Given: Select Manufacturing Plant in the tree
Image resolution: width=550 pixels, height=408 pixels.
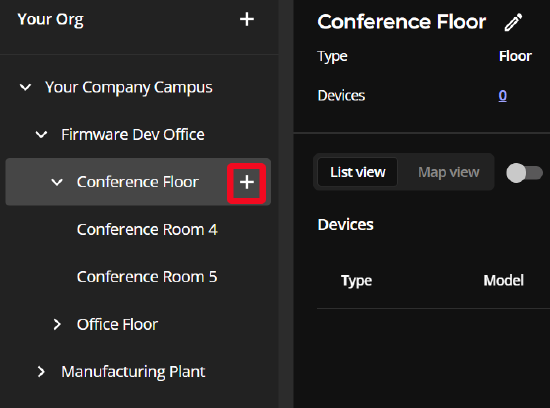Looking at the screenshot, I should pyautogui.click(x=133, y=372).
